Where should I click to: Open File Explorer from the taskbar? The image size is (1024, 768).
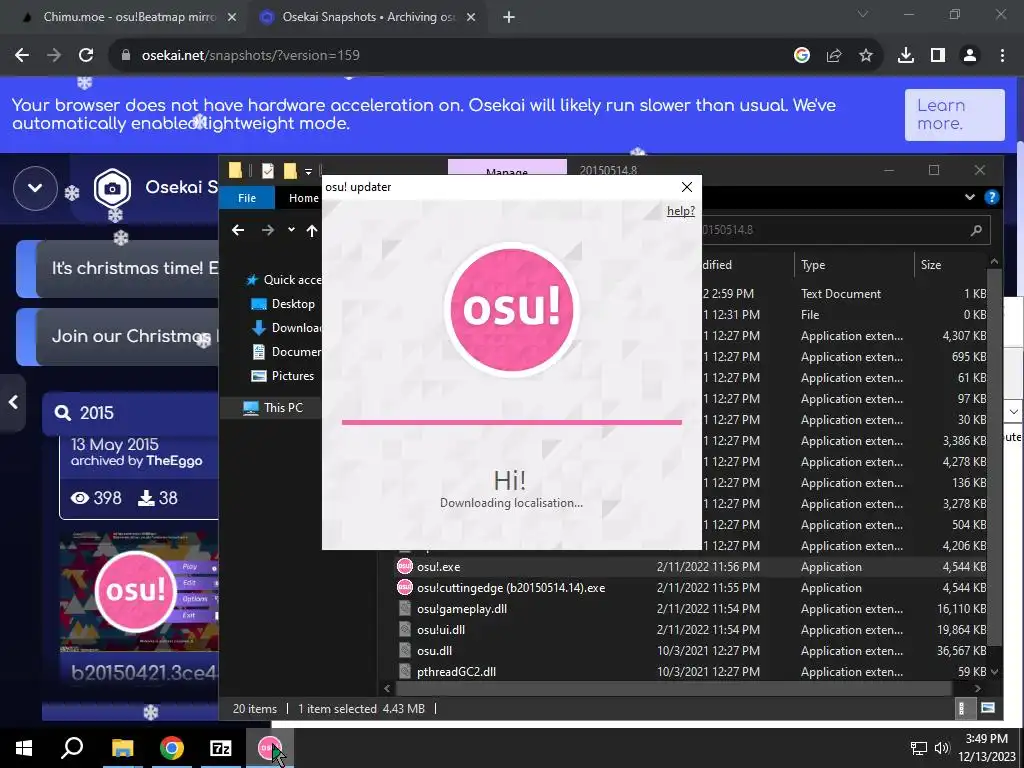[122, 748]
